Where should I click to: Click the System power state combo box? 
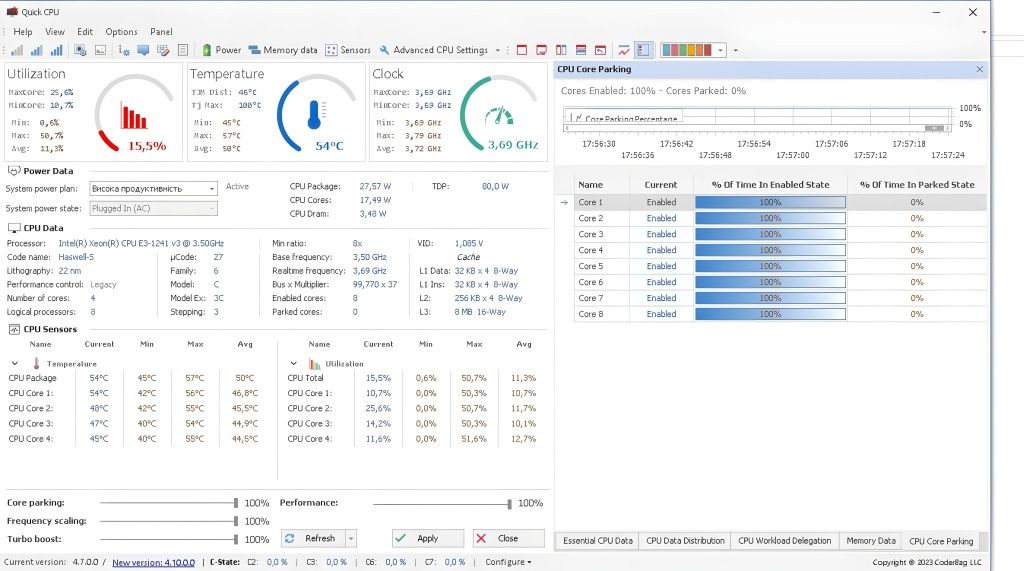point(153,208)
